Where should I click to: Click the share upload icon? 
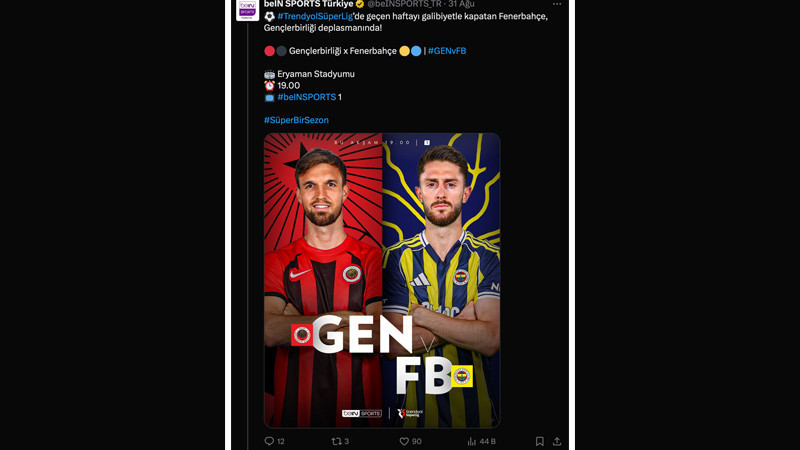557,441
